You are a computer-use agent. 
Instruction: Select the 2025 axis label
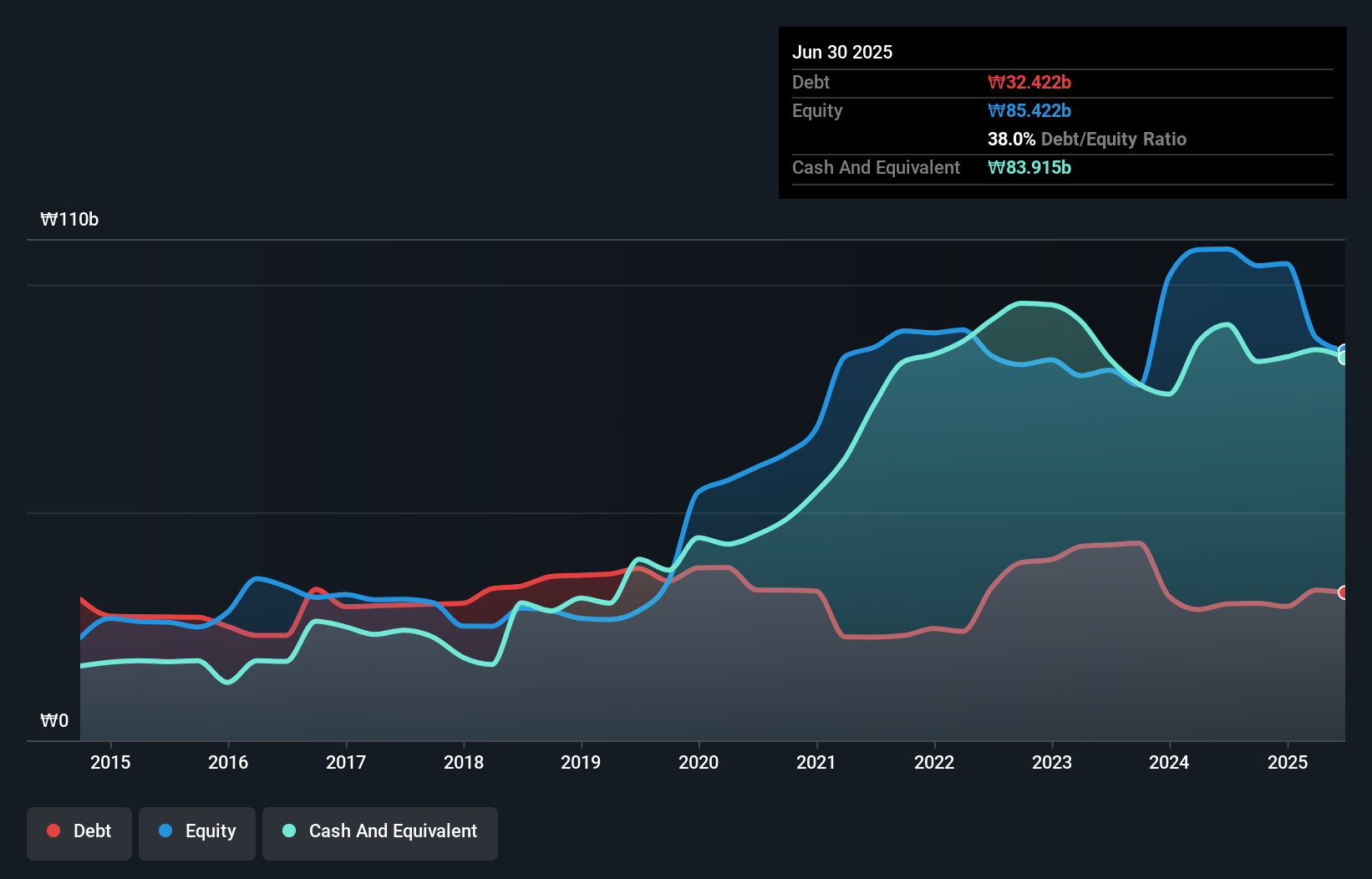click(1288, 762)
